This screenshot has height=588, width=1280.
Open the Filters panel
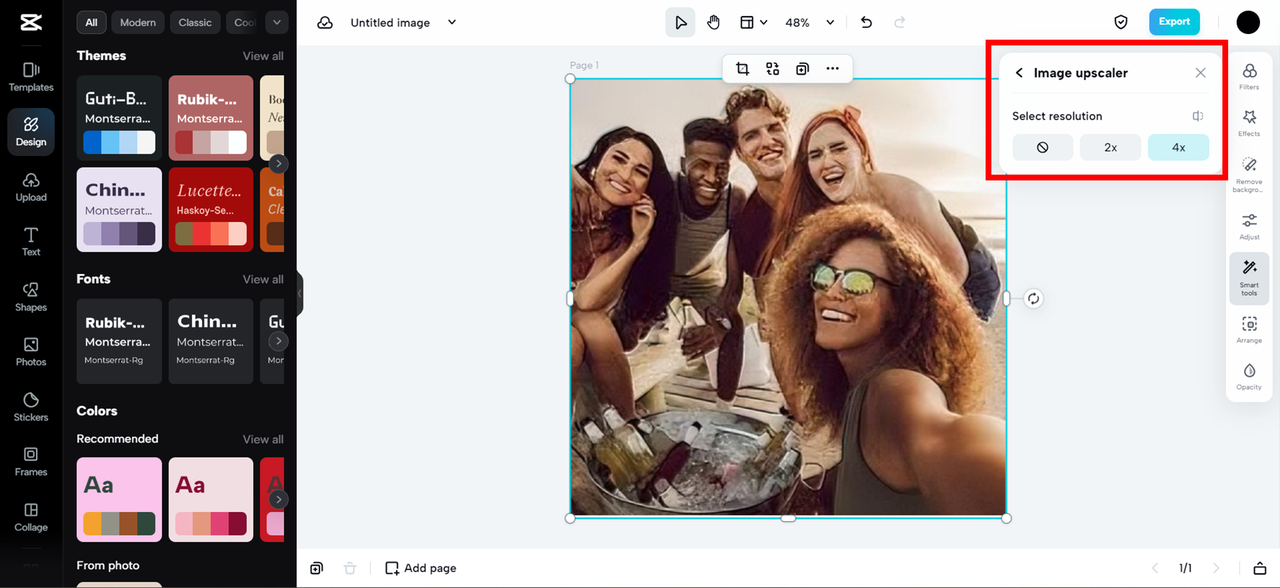pyautogui.click(x=1249, y=76)
